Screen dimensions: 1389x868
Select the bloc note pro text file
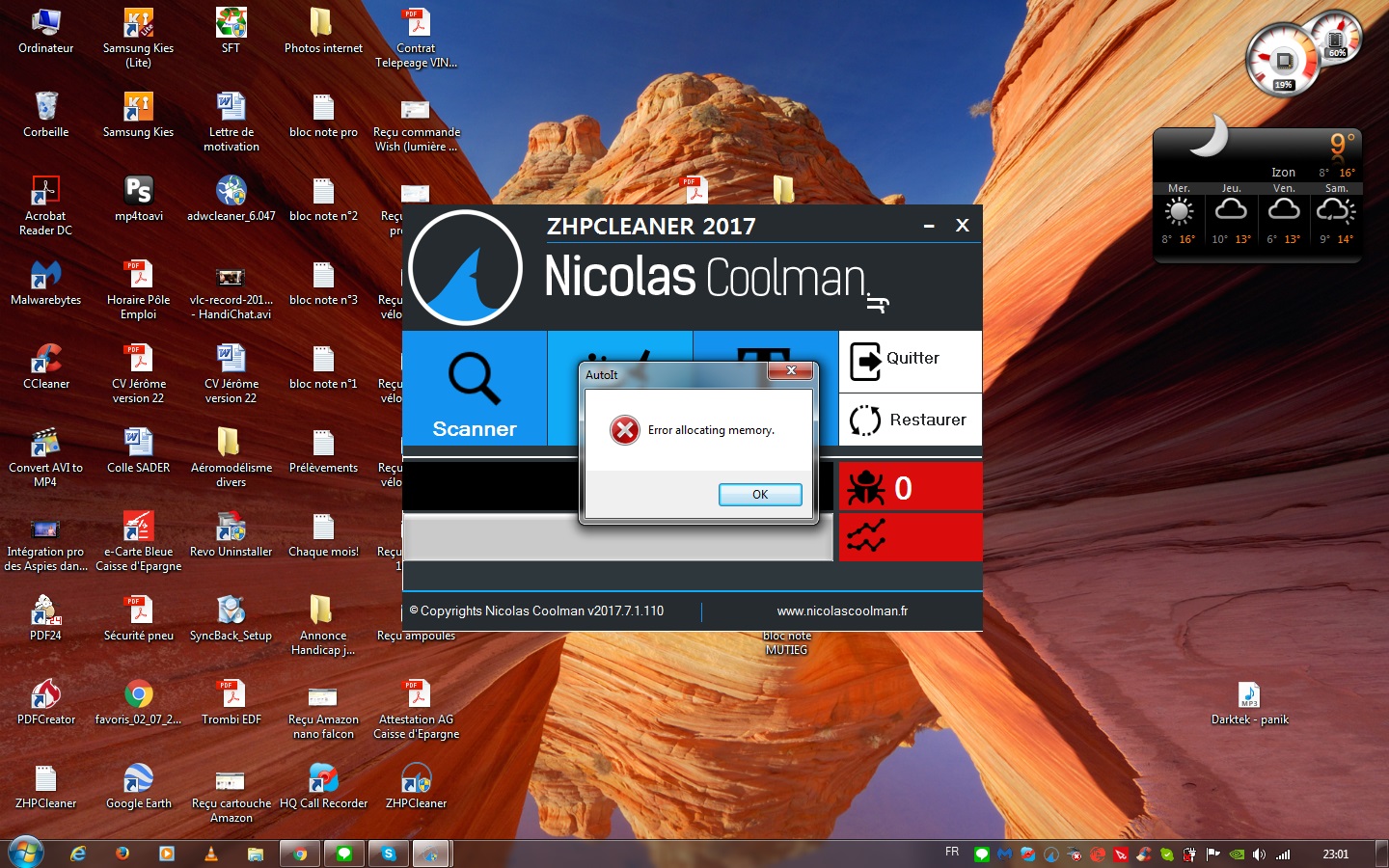323,115
